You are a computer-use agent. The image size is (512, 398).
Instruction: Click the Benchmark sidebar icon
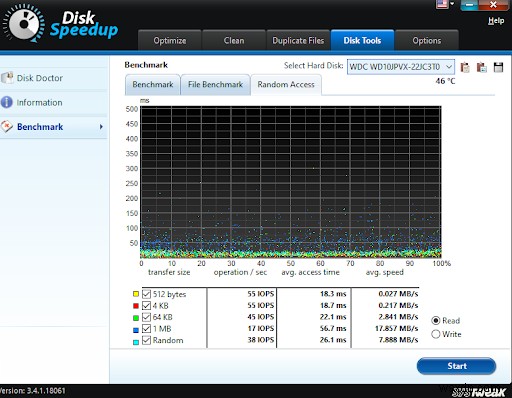(x=7, y=127)
